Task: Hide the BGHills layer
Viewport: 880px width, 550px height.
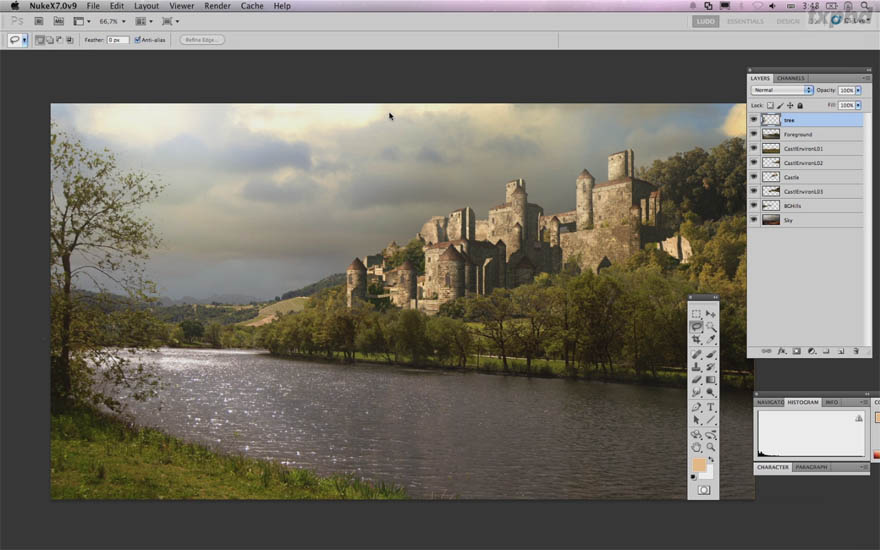Action: pyautogui.click(x=754, y=205)
